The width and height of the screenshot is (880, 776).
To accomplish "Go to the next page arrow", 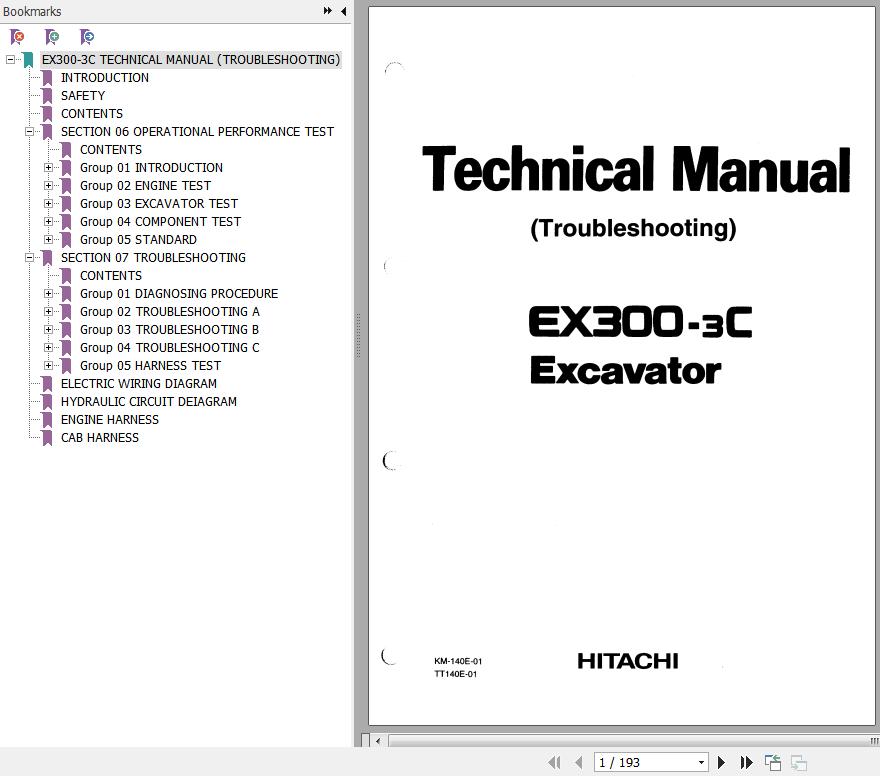I will click(x=721, y=762).
